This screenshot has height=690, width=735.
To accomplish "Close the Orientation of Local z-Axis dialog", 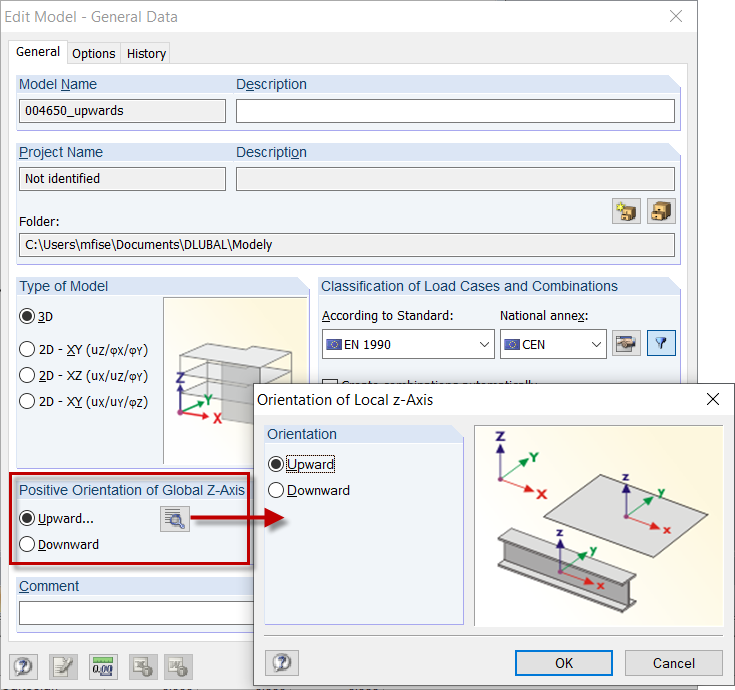I will [712, 399].
